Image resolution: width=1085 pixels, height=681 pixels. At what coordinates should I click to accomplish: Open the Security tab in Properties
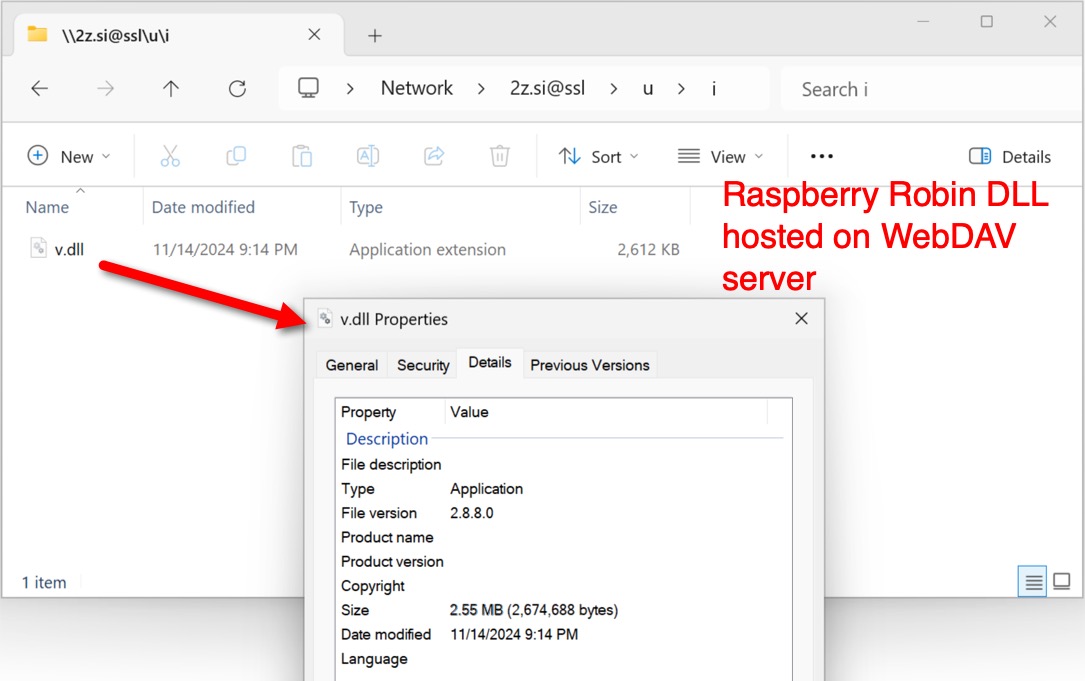click(x=423, y=365)
